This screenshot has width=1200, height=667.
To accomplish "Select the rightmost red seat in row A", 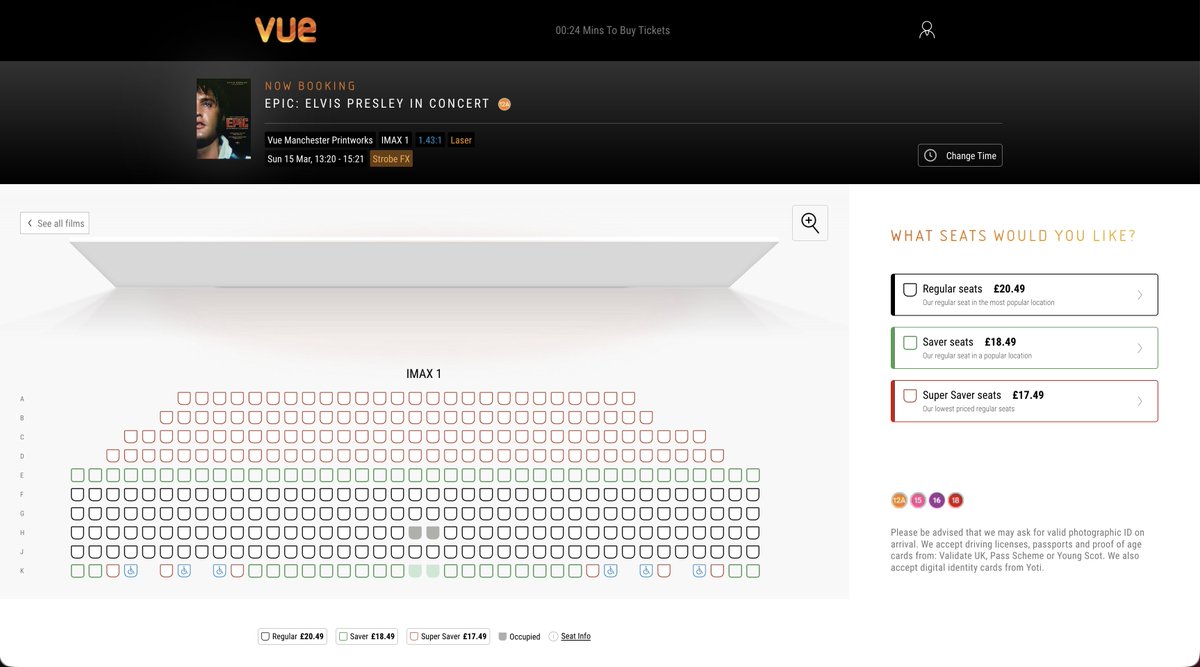I will (x=628, y=398).
